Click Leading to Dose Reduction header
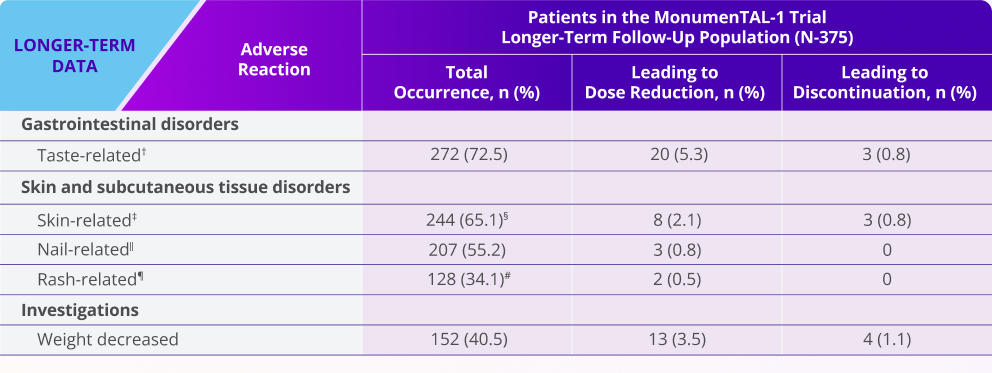 pos(676,83)
